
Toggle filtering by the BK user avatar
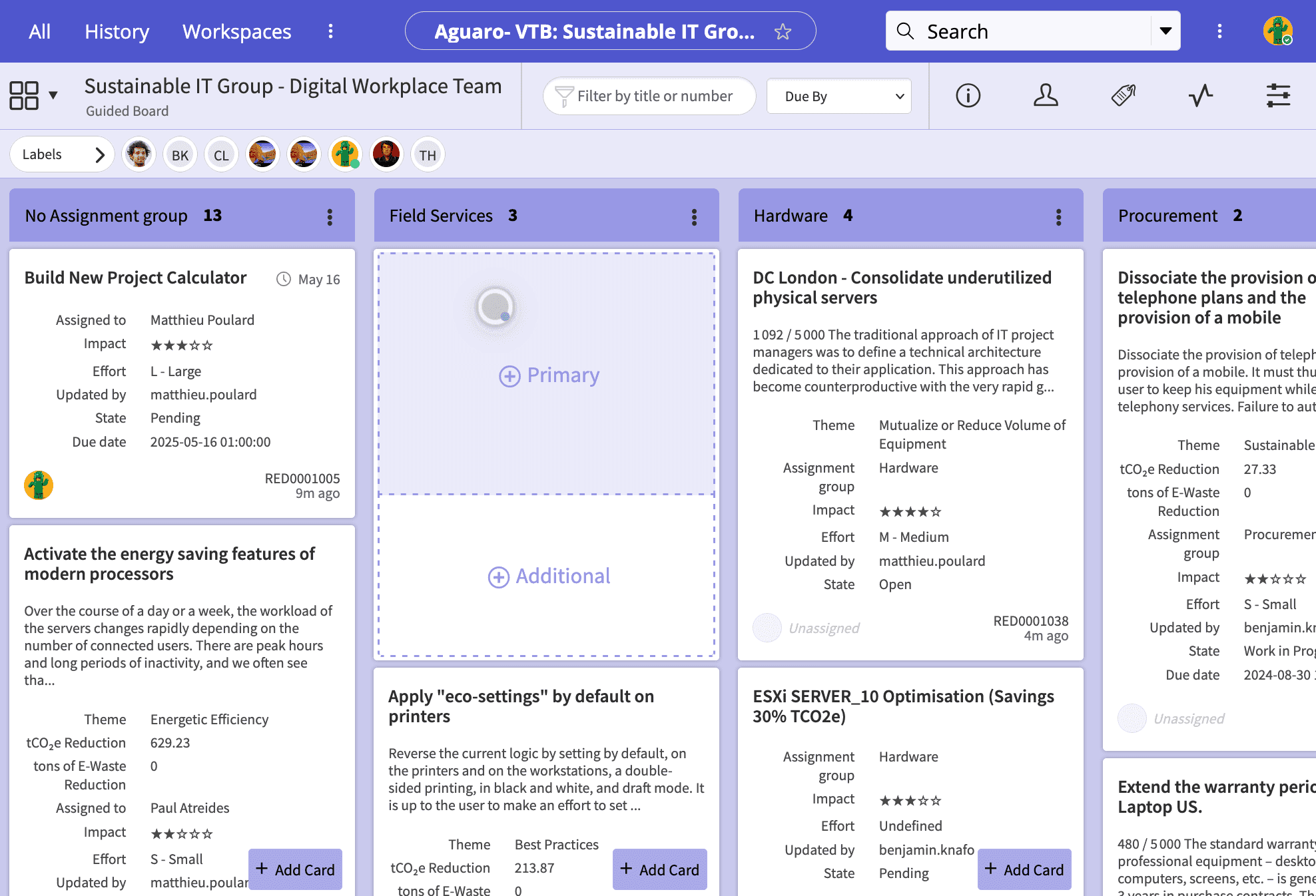(x=180, y=154)
